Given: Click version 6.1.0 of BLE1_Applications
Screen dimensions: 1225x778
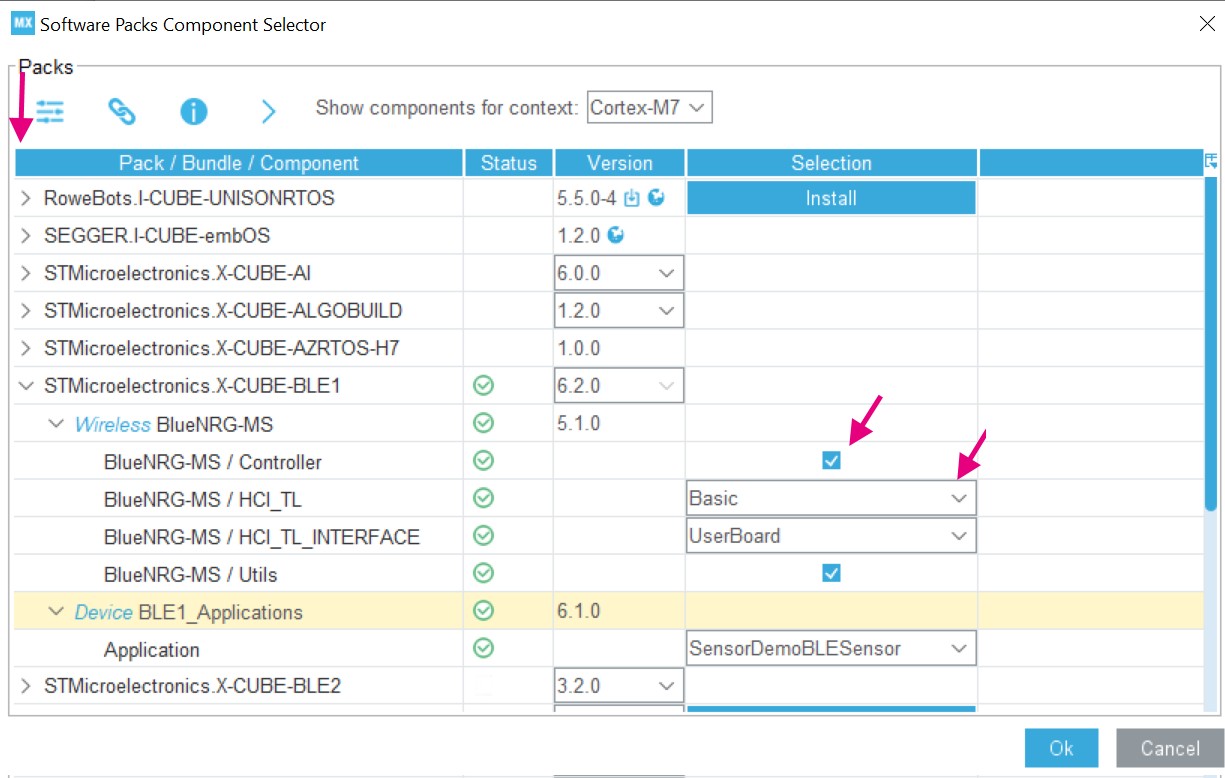Looking at the screenshot, I should (x=579, y=611).
